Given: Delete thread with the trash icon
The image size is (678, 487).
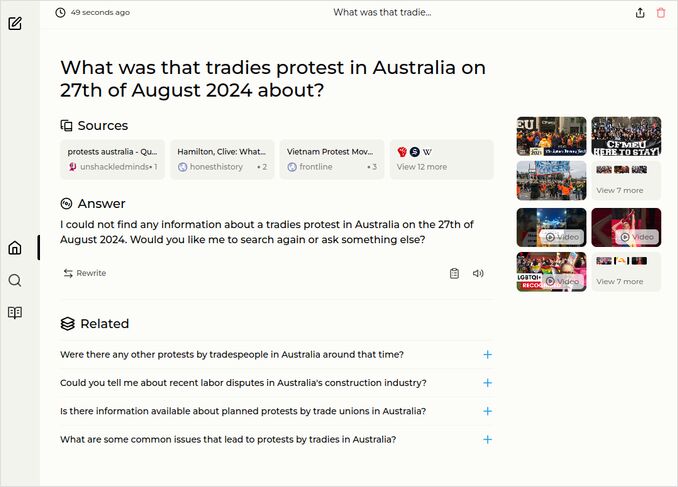Looking at the screenshot, I should click(x=661, y=13).
